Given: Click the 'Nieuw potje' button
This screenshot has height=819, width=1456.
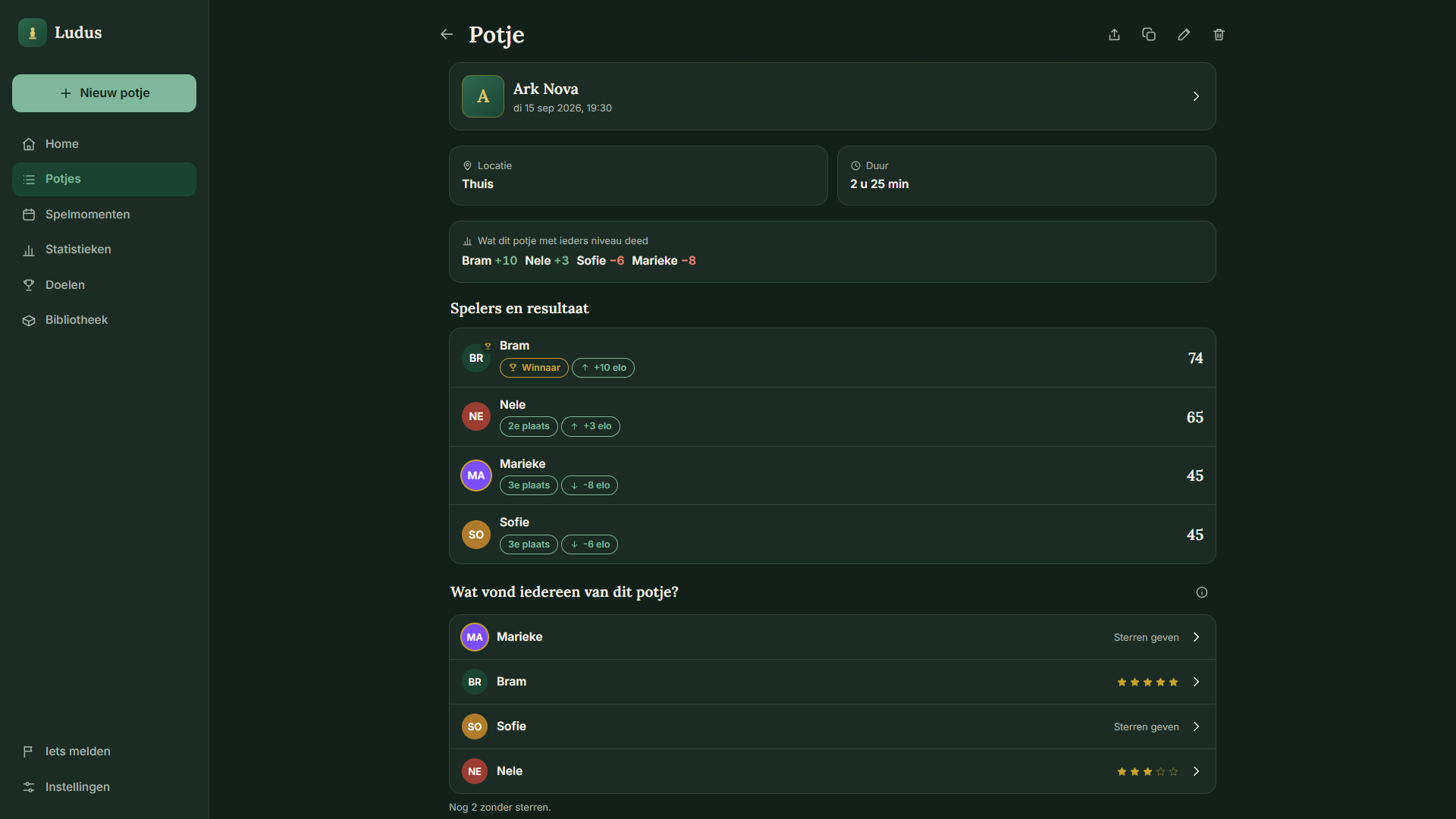Looking at the screenshot, I should [104, 93].
